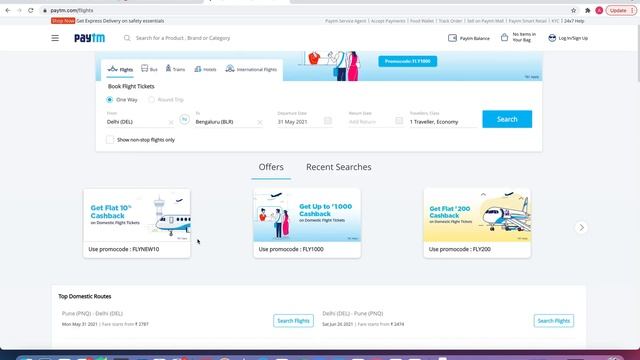This screenshot has width=640, height=360.
Task: Click the search magnifier icon
Action: (x=127, y=38)
